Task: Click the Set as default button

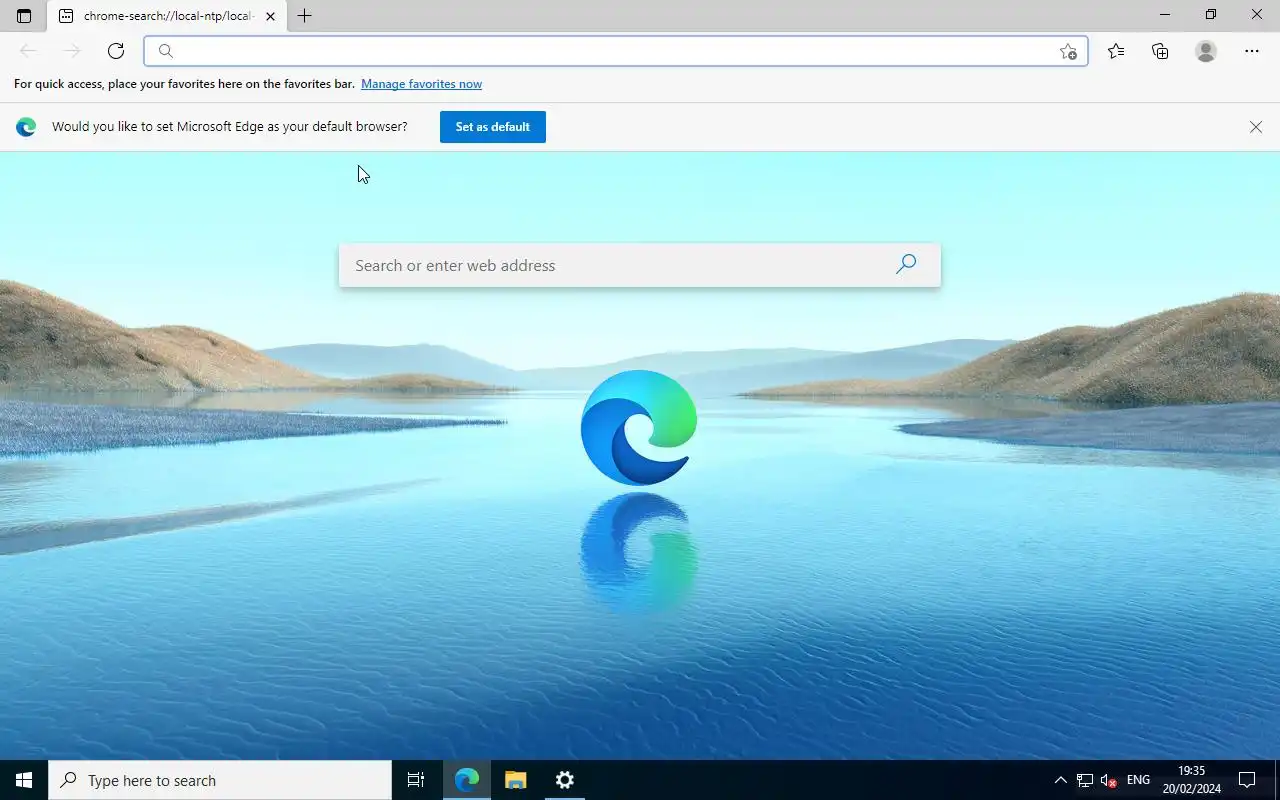Action: pyautogui.click(x=493, y=127)
